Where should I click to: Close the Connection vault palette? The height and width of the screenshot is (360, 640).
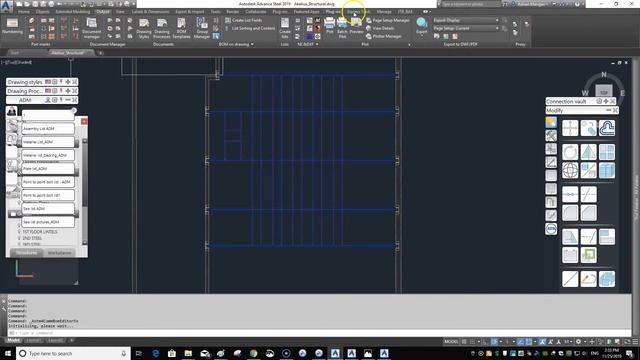point(613,101)
